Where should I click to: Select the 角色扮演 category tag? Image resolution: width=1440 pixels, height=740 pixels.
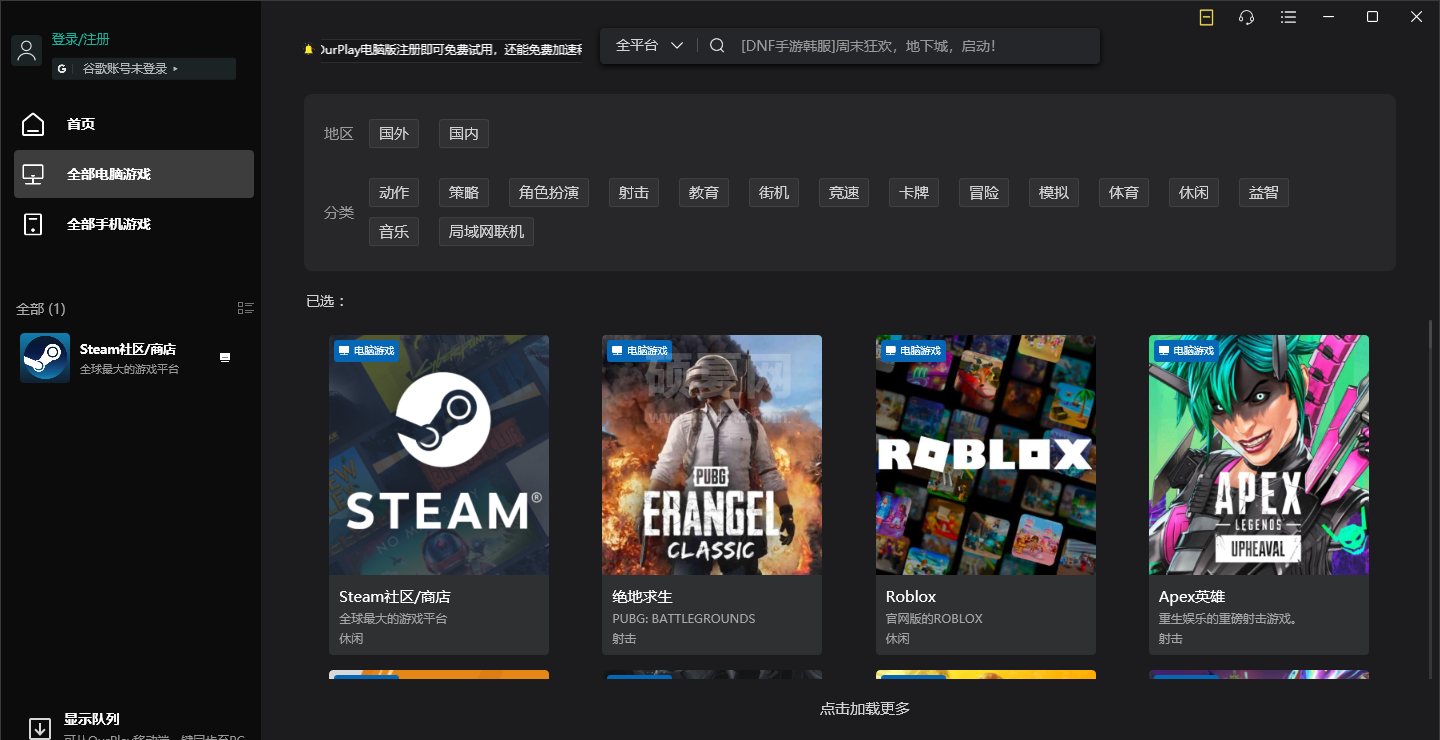pos(549,192)
